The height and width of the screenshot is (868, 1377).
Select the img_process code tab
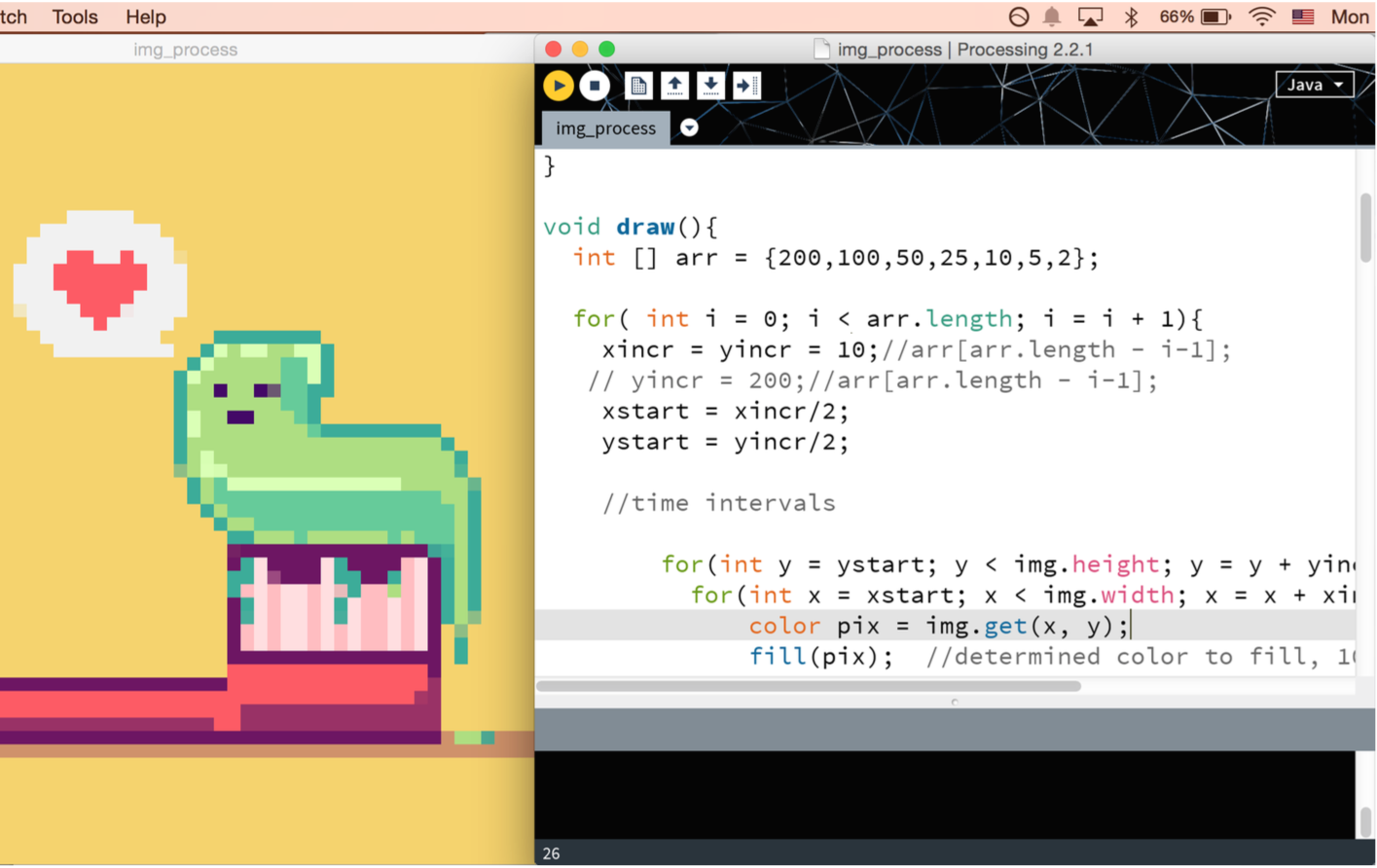tap(605, 128)
